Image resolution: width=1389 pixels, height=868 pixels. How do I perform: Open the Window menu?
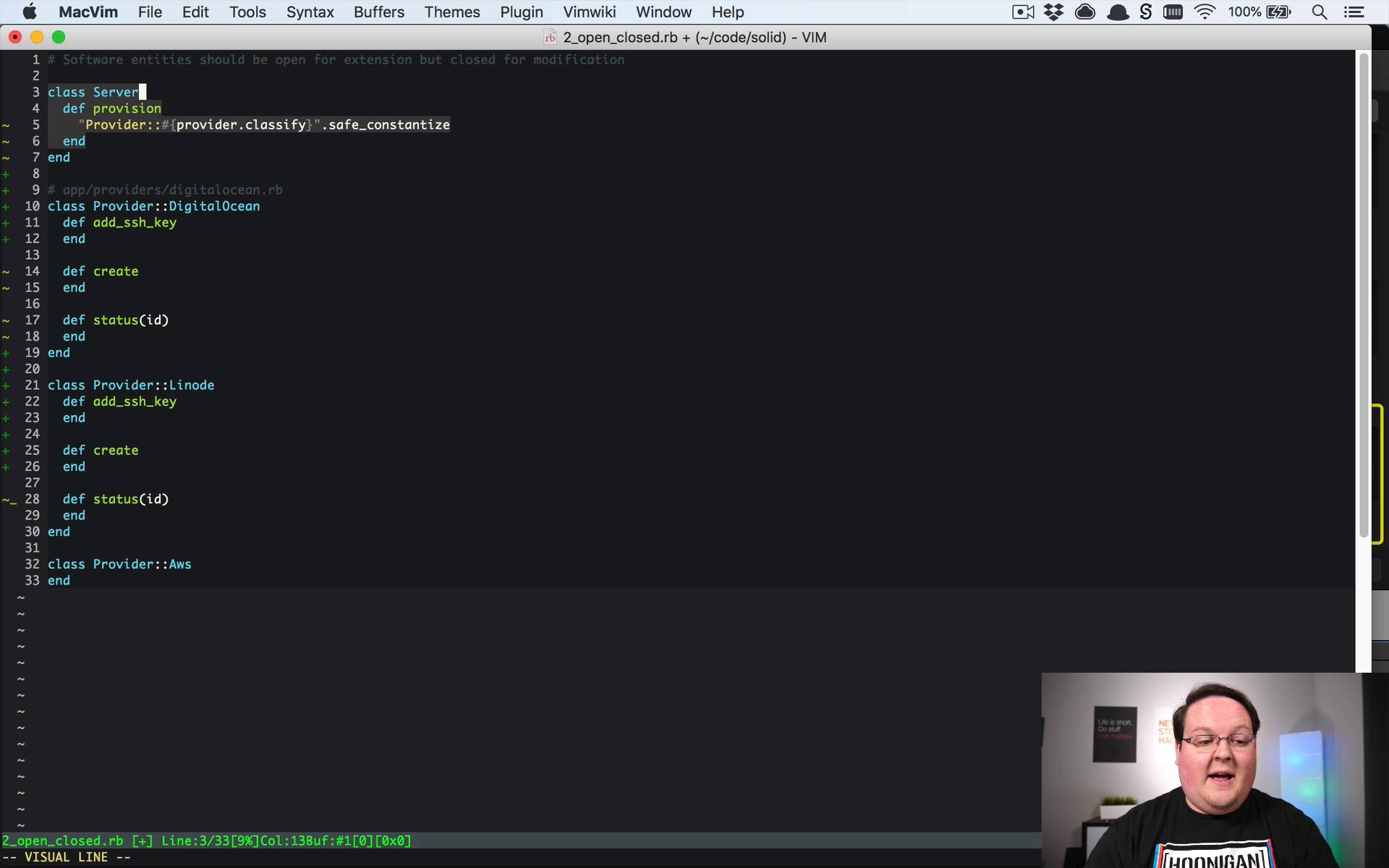(663, 12)
